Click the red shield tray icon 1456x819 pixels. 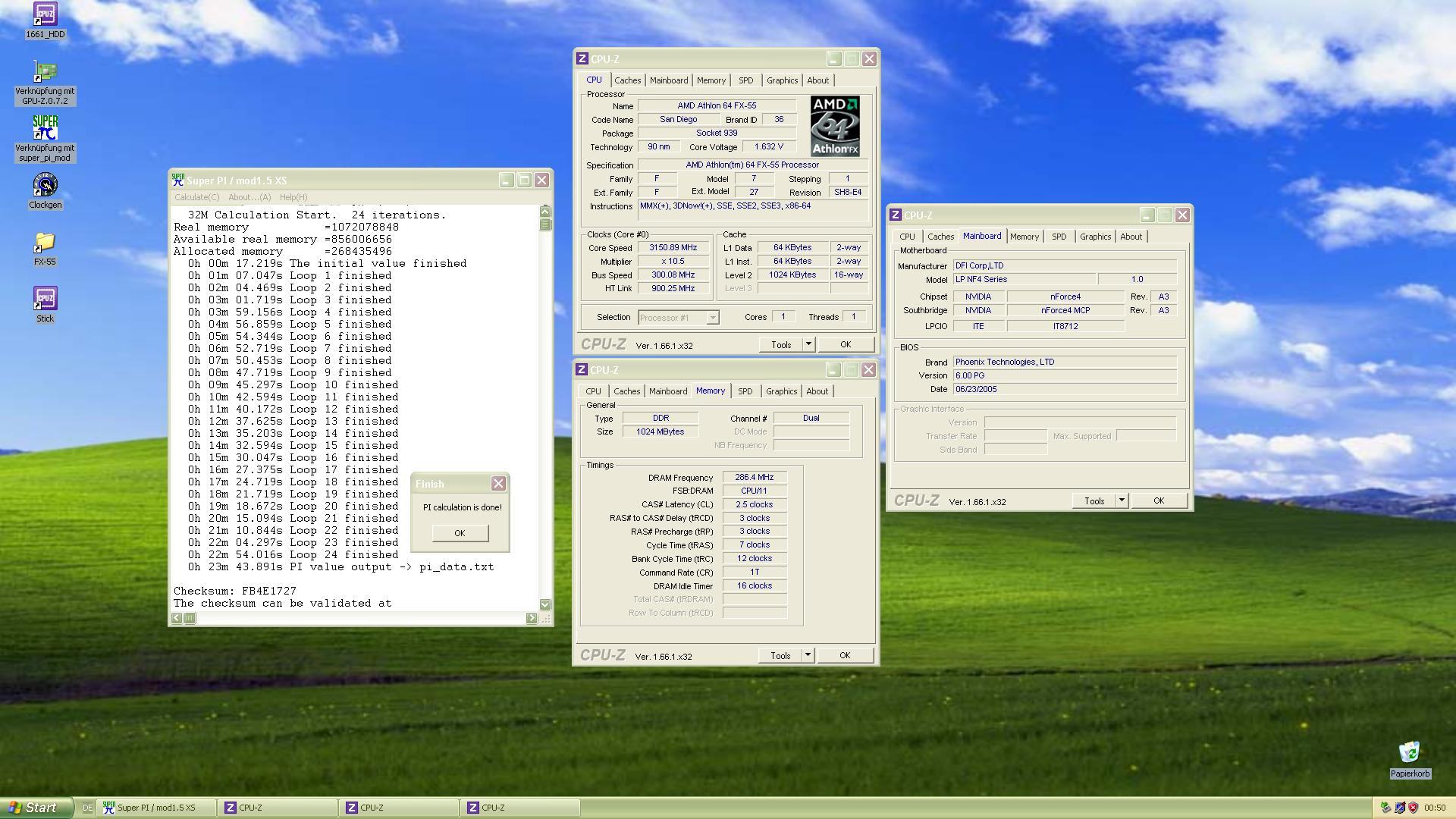tap(1413, 808)
